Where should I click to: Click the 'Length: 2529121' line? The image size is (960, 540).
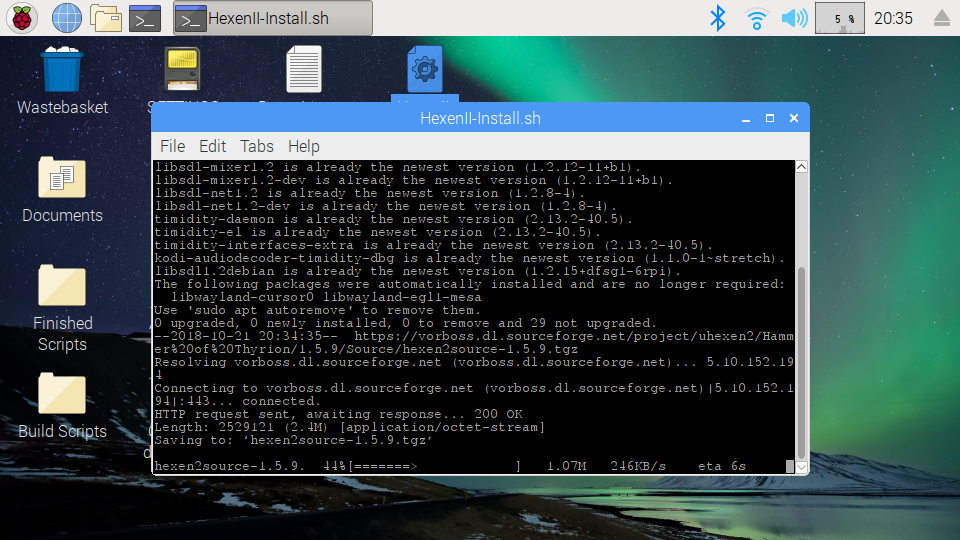click(x=350, y=427)
